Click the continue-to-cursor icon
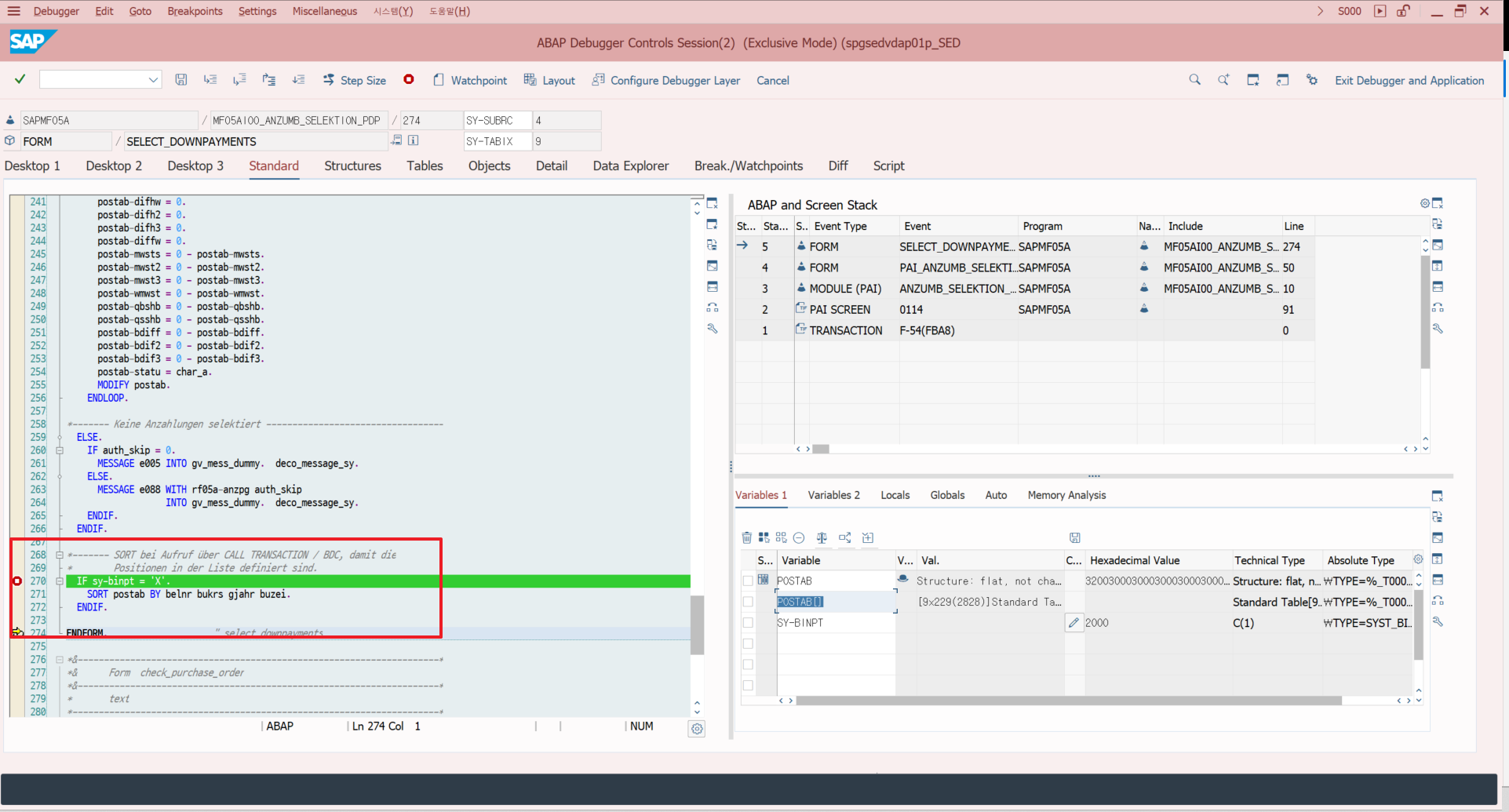This screenshot has width=1509, height=812. tap(299, 79)
